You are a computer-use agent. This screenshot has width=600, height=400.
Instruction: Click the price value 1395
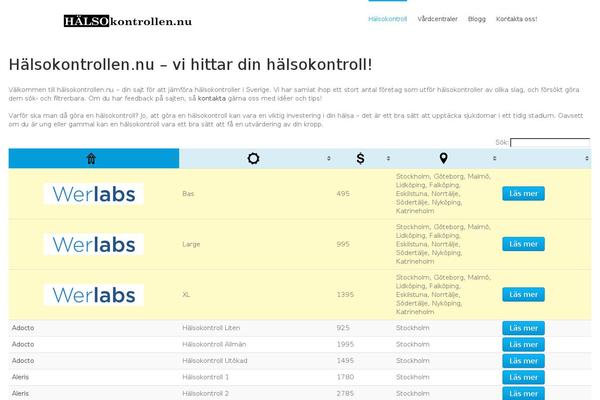[x=345, y=295]
